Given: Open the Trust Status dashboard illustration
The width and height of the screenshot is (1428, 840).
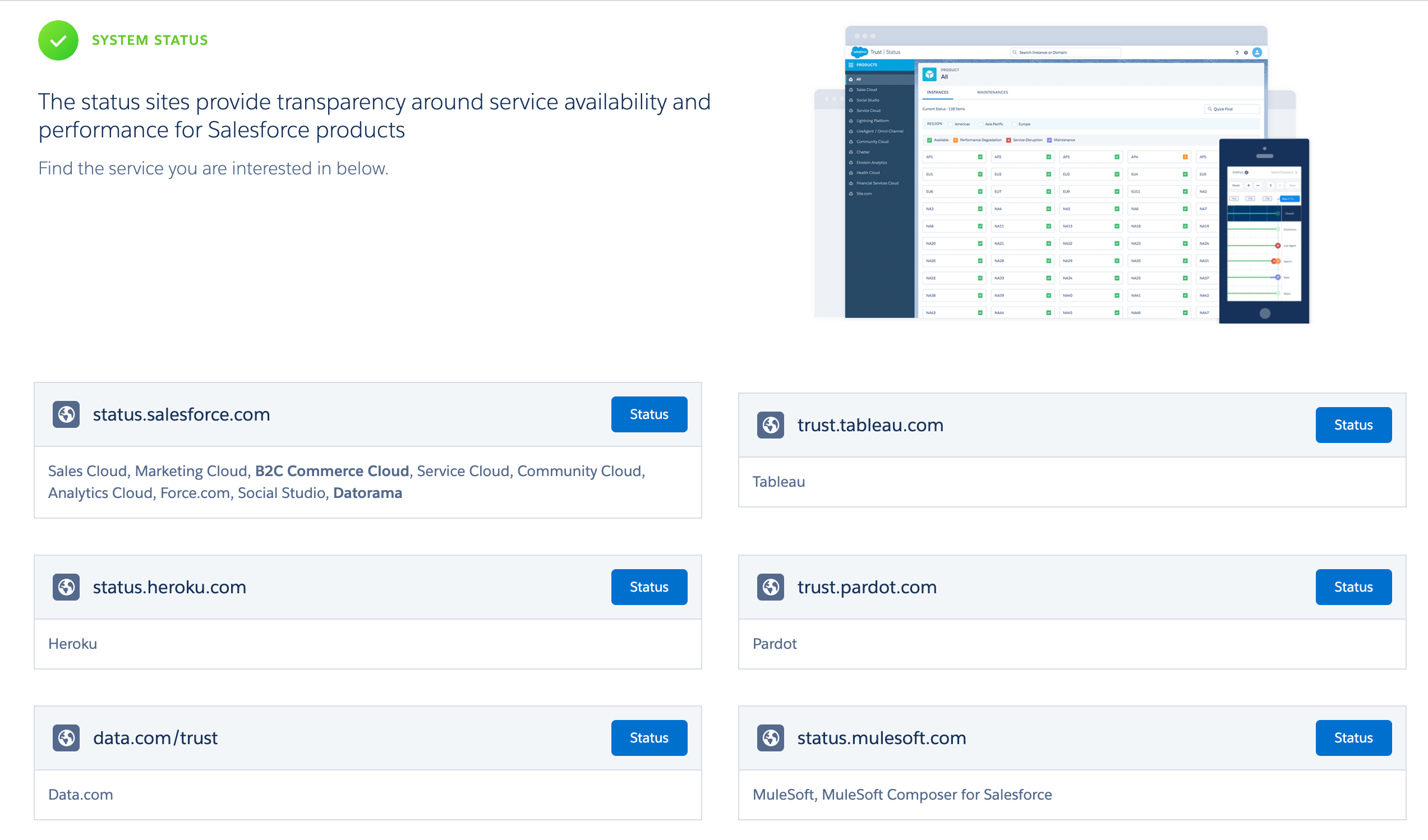Looking at the screenshot, I should pyautogui.click(x=1061, y=174).
